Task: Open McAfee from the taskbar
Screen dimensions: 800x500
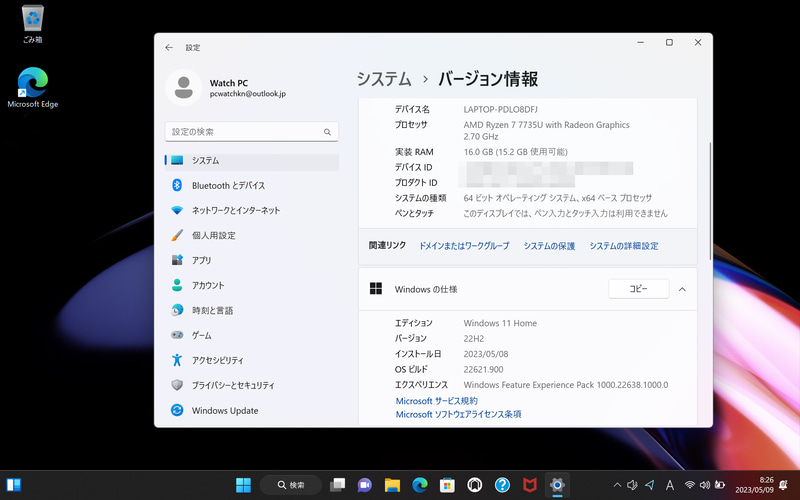Action: point(530,485)
